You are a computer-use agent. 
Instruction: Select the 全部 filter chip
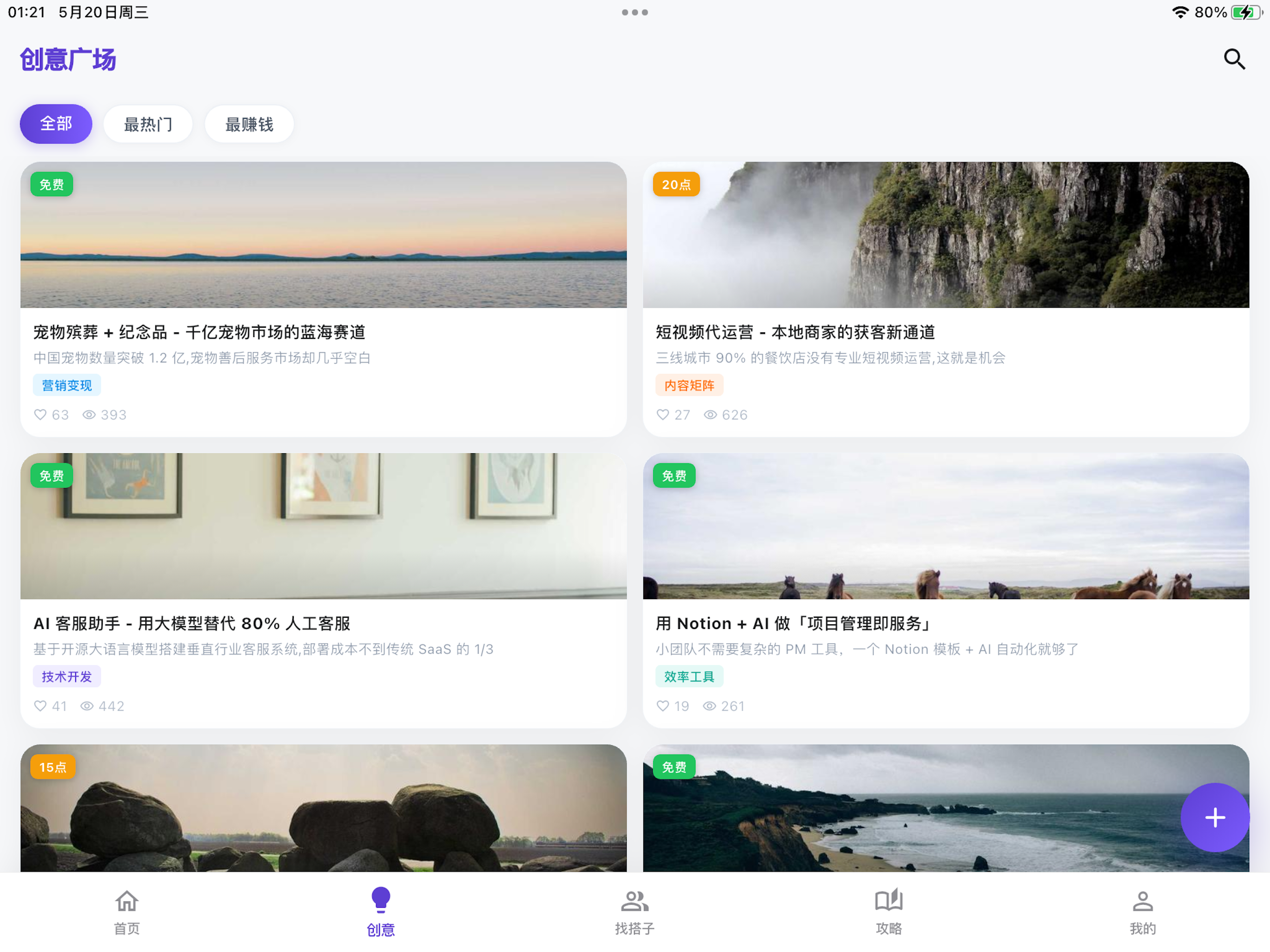pyautogui.click(x=56, y=124)
